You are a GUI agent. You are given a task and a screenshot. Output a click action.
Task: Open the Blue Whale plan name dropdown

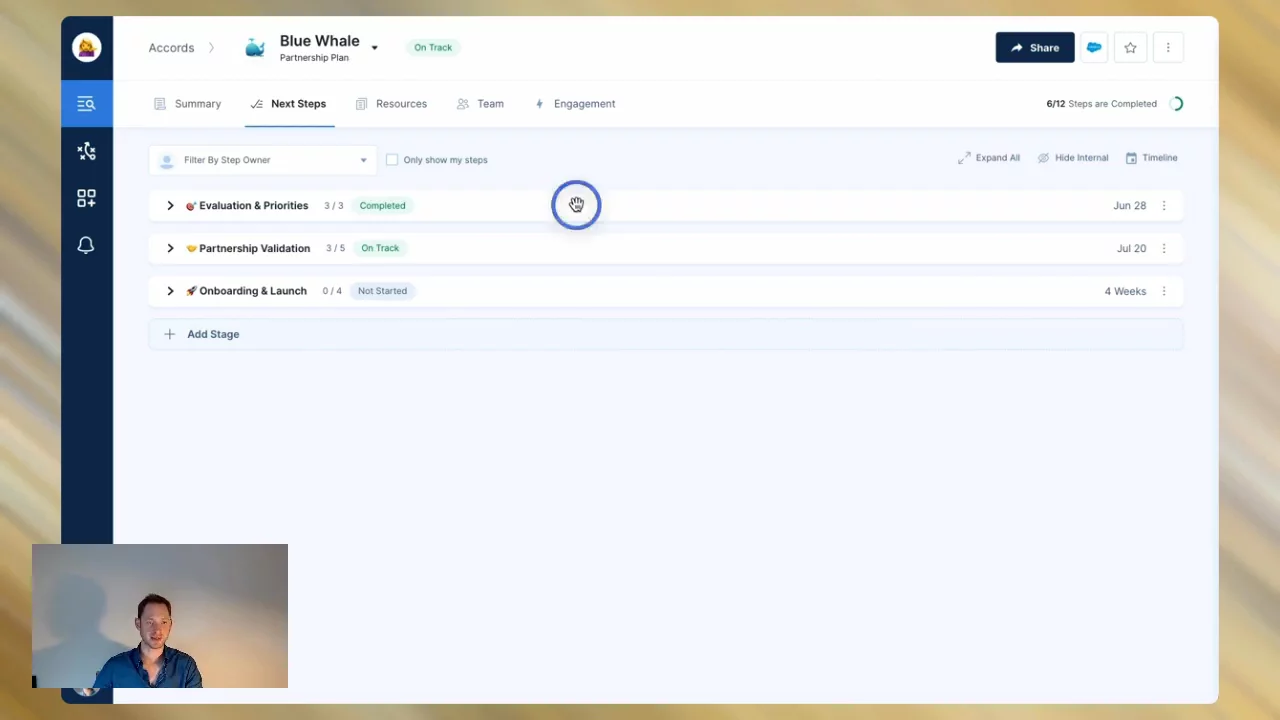(374, 47)
